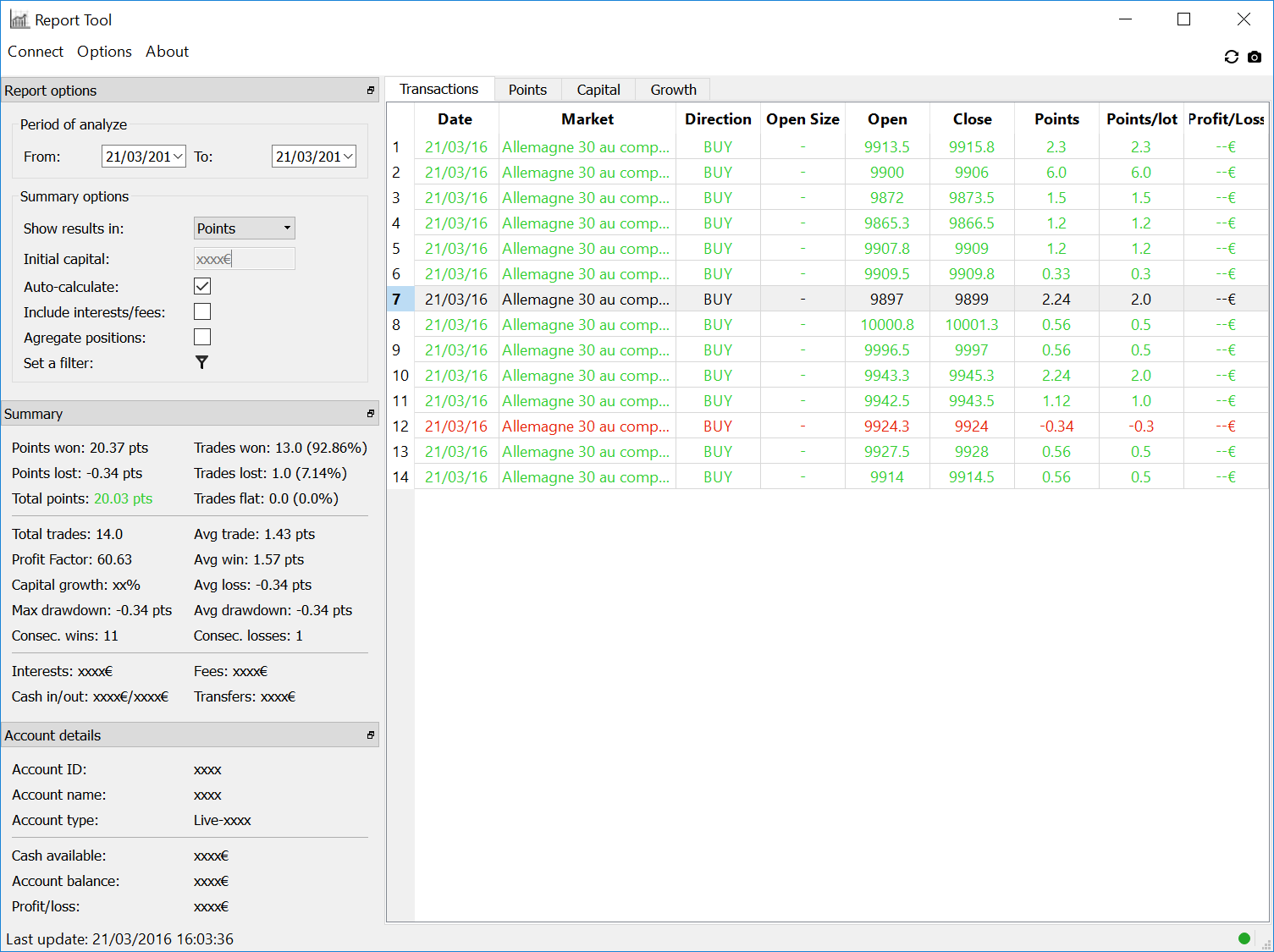Image resolution: width=1274 pixels, height=952 pixels.
Task: Click the refresh icon at top right
Action: pos(1231,57)
